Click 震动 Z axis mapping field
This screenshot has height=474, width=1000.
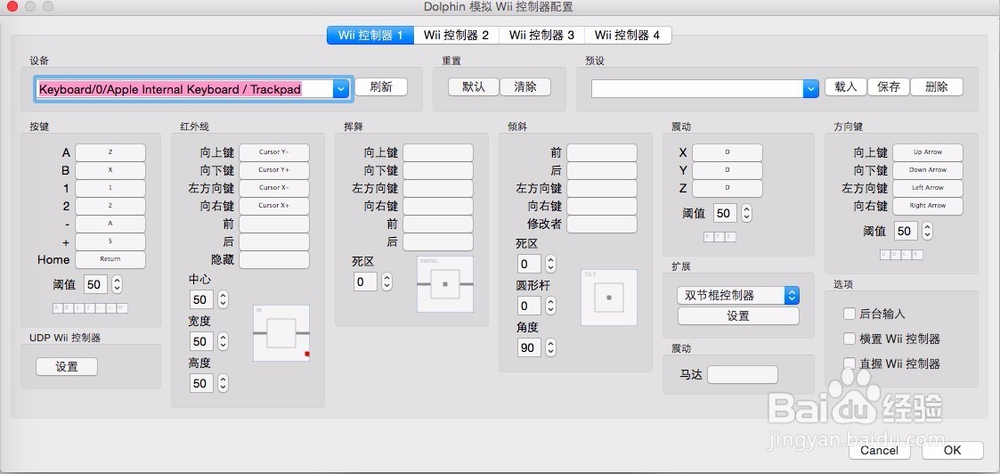(x=728, y=188)
